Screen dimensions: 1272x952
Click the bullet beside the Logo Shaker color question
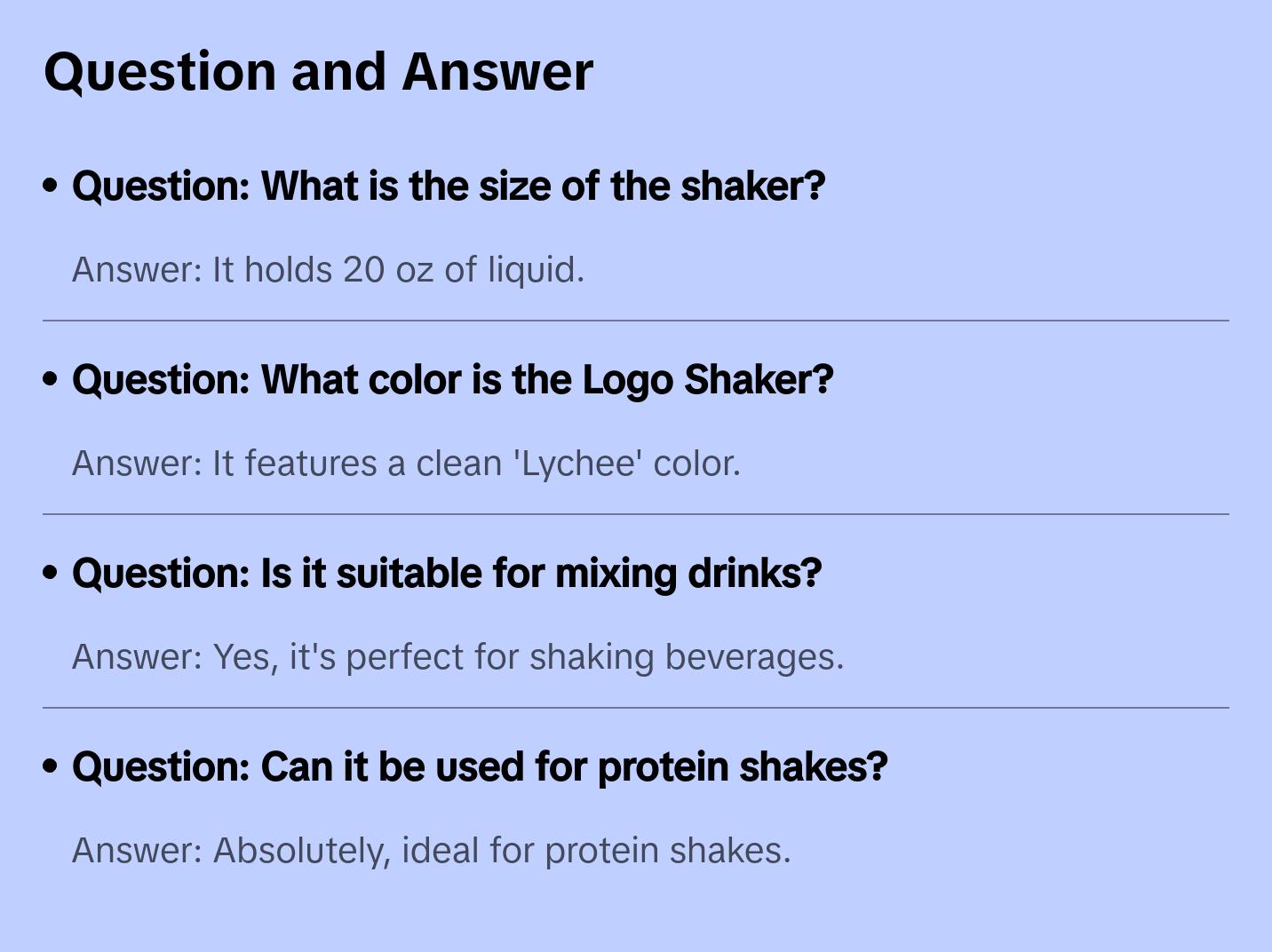coord(51,380)
